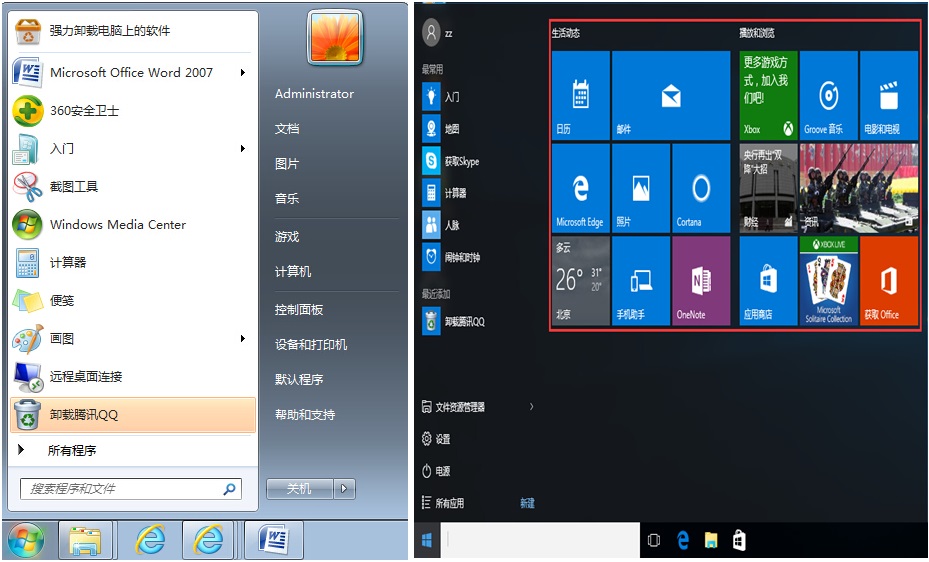This screenshot has height=562, width=929.
Task: Launch Microsoft Office Word 2007
Action: [133, 73]
